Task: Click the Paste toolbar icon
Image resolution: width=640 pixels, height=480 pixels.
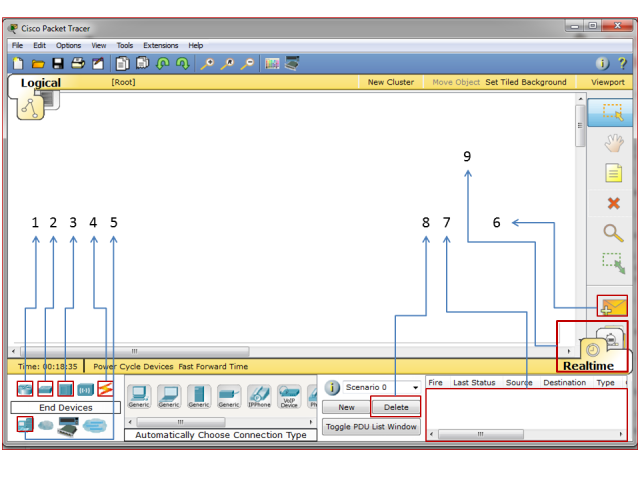Action: 142,63
